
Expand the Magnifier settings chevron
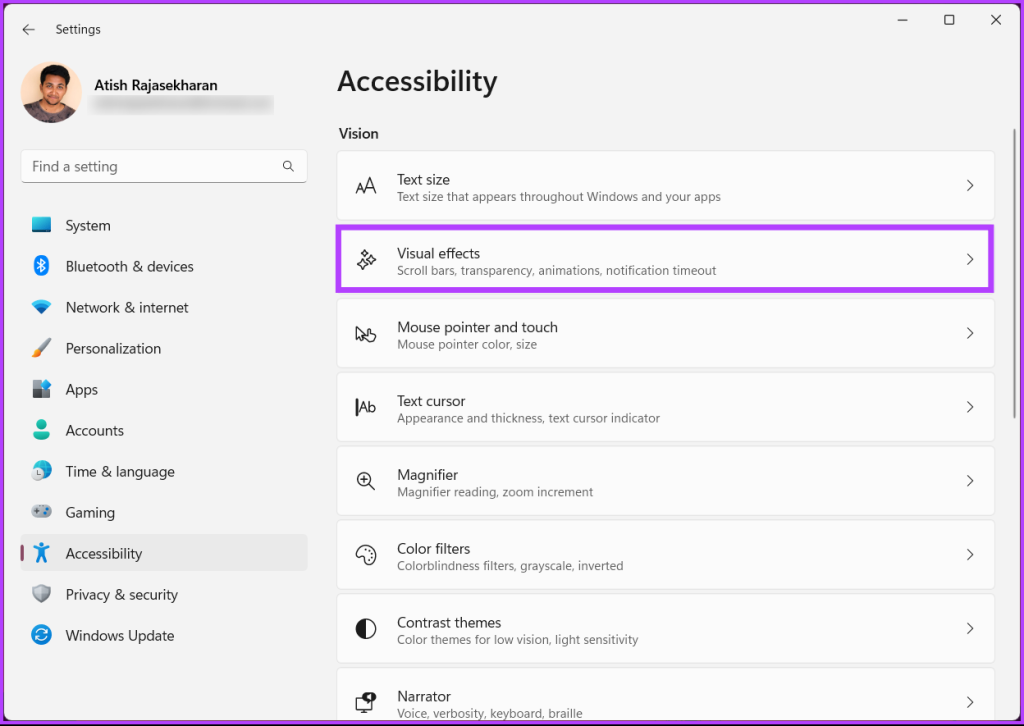(969, 480)
